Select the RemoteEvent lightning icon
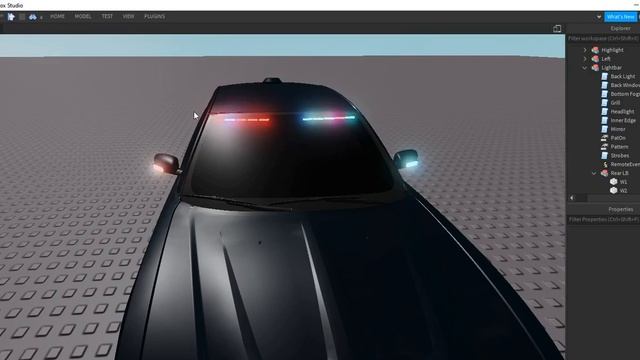 (605, 164)
